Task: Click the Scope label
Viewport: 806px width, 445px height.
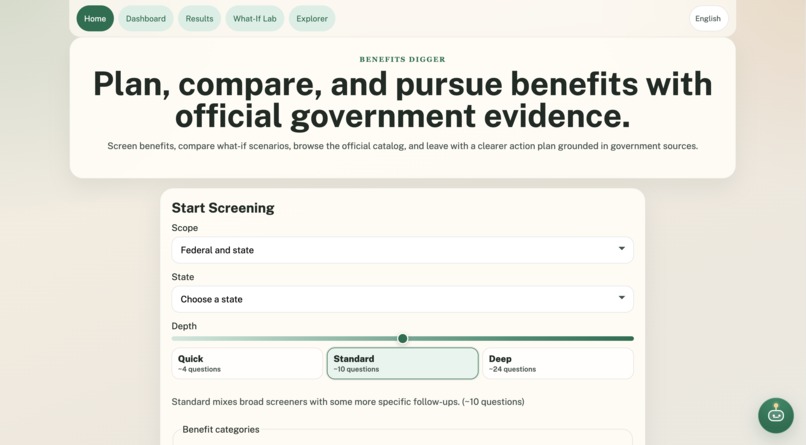Action: pyautogui.click(x=185, y=228)
